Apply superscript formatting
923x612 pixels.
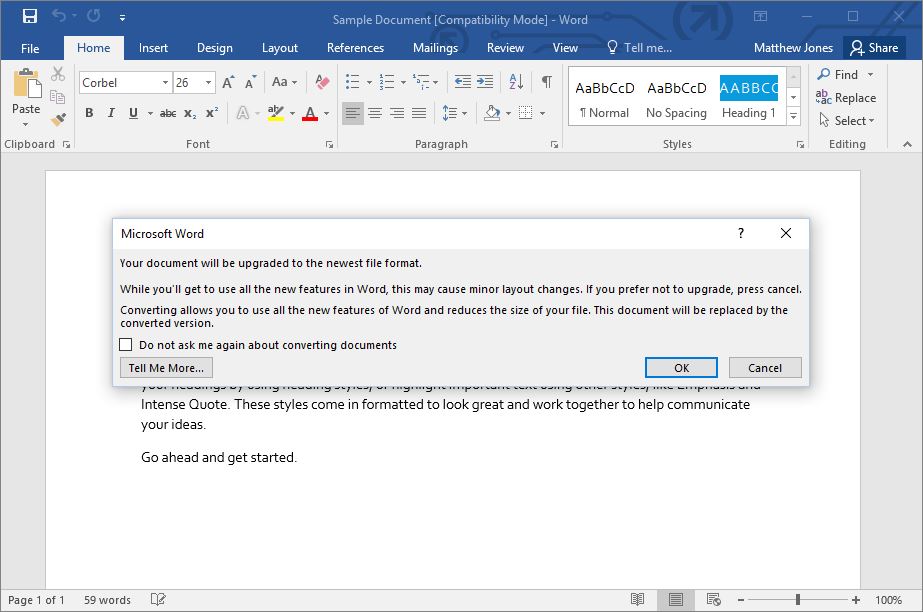coord(212,113)
